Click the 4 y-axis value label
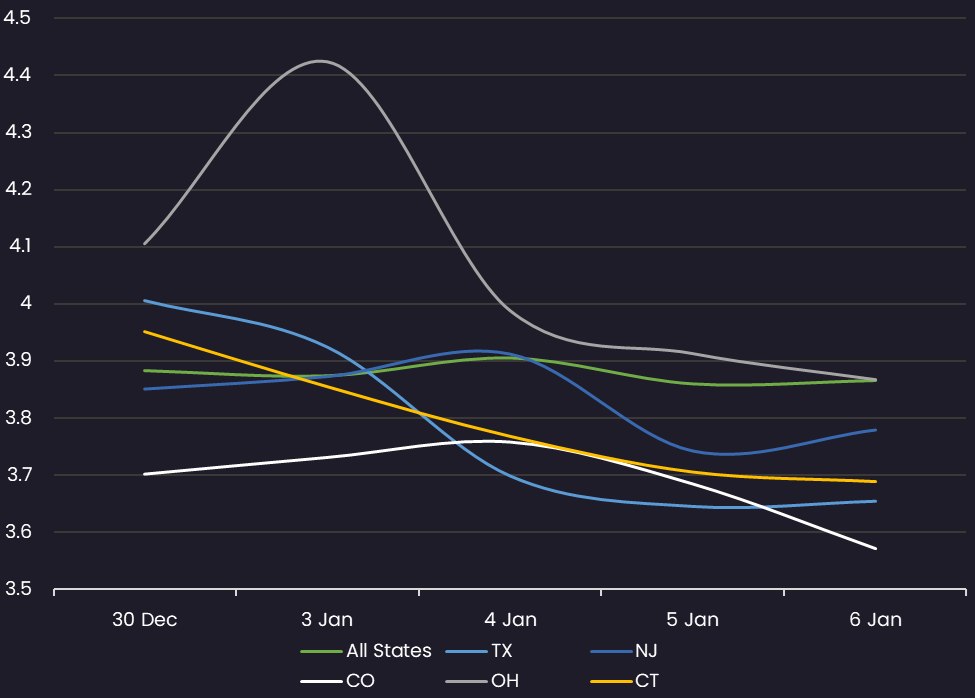The height and width of the screenshot is (698, 975). pyautogui.click(x=26, y=303)
